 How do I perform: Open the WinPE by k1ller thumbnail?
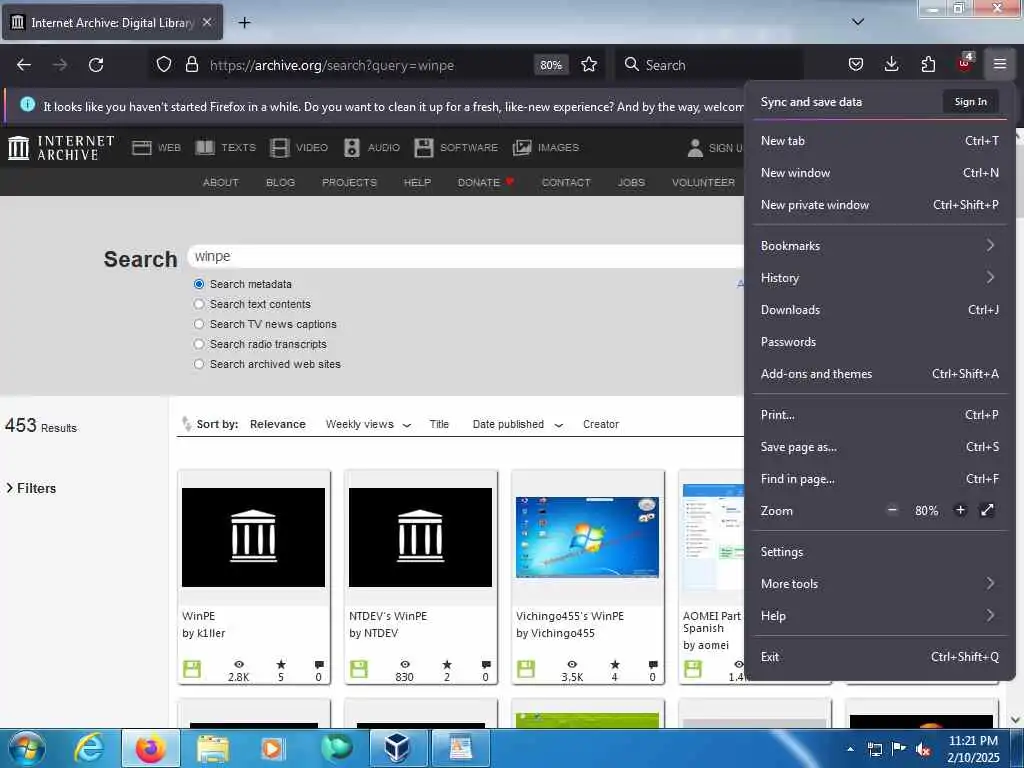tap(253, 537)
